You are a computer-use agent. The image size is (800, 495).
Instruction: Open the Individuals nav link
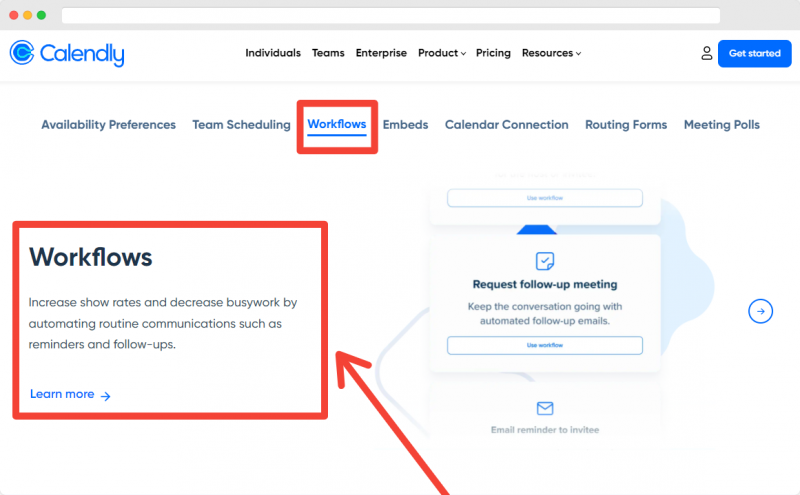273,53
